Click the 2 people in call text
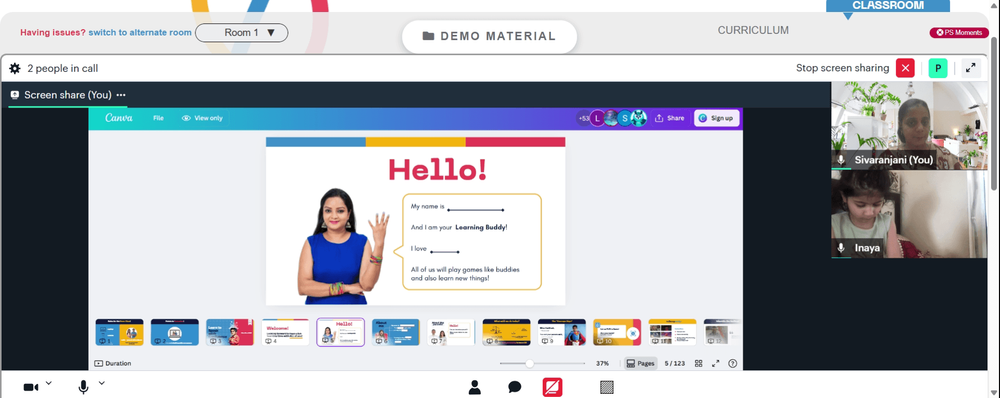Image resolution: width=1000 pixels, height=398 pixels. [x=62, y=68]
